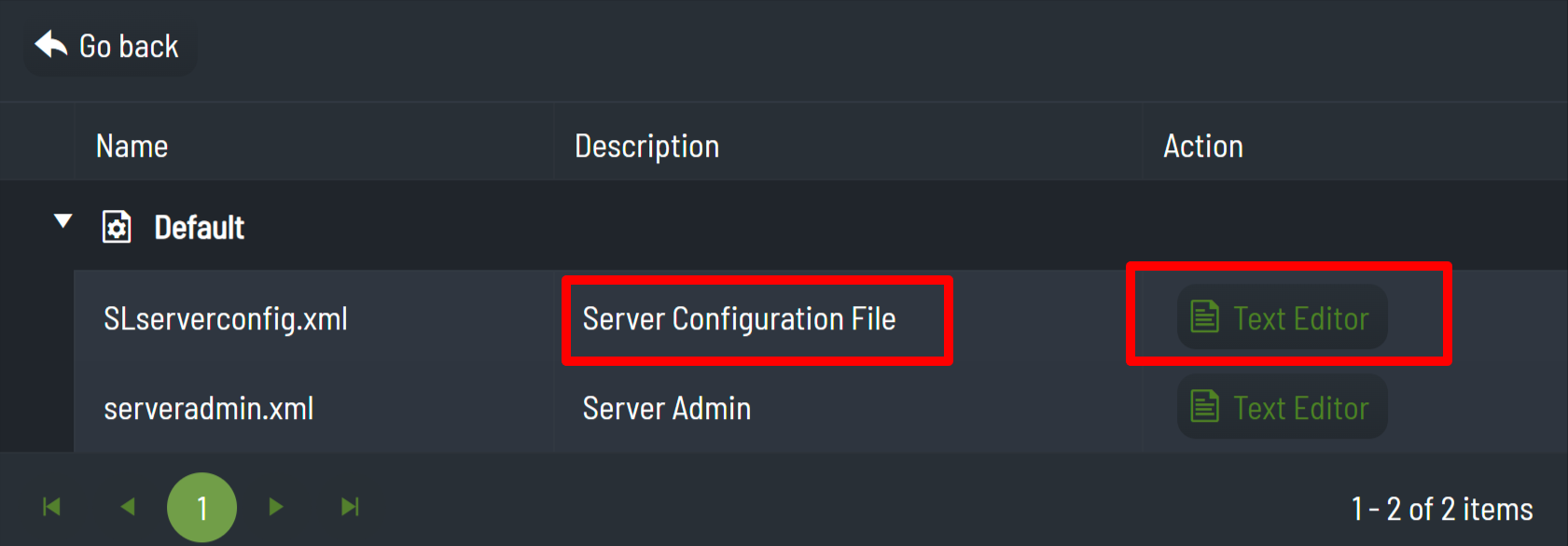1568x546 pixels.
Task: Open Text Editor for SLserverconfig.xml
Action: click(1283, 317)
